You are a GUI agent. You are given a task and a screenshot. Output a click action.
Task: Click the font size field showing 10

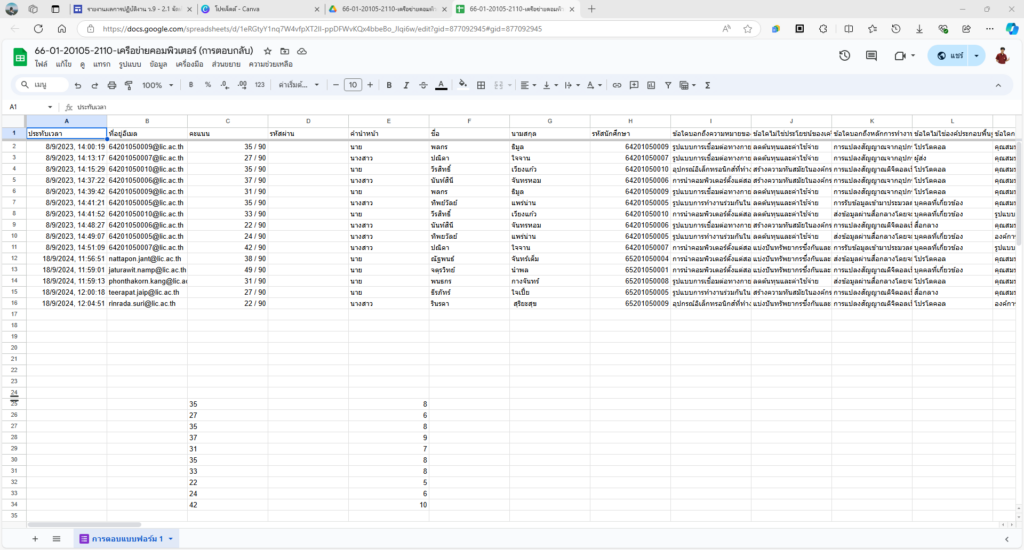[353, 85]
